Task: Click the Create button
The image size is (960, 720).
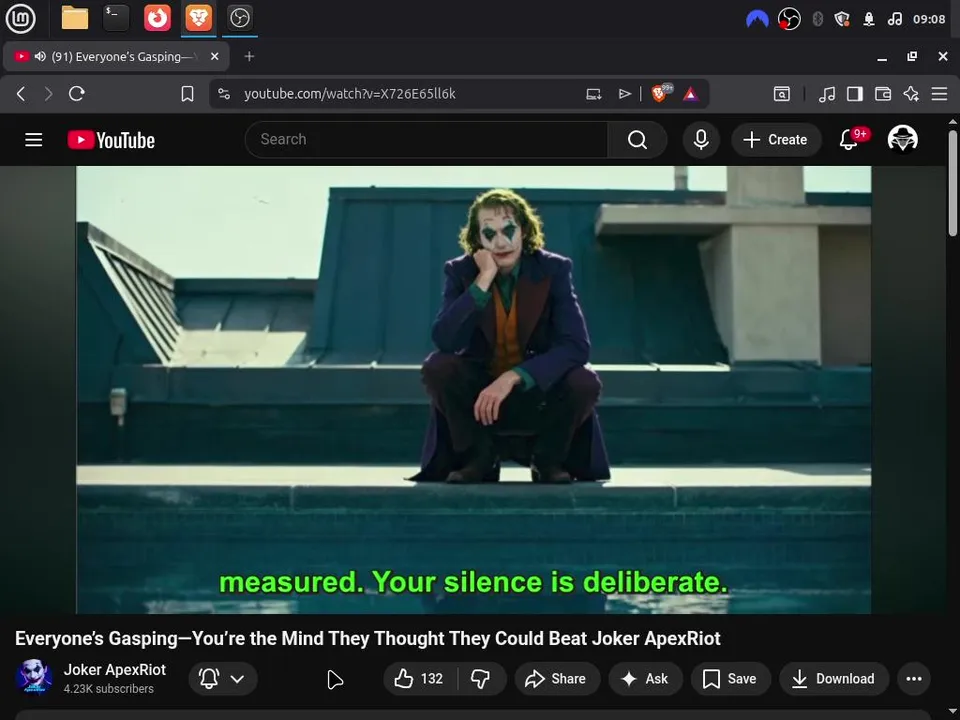Action: pos(775,140)
